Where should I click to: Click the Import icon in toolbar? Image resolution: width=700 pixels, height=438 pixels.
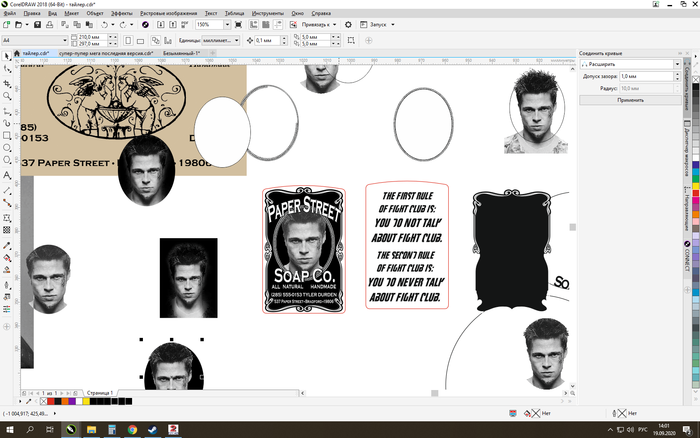point(161,25)
